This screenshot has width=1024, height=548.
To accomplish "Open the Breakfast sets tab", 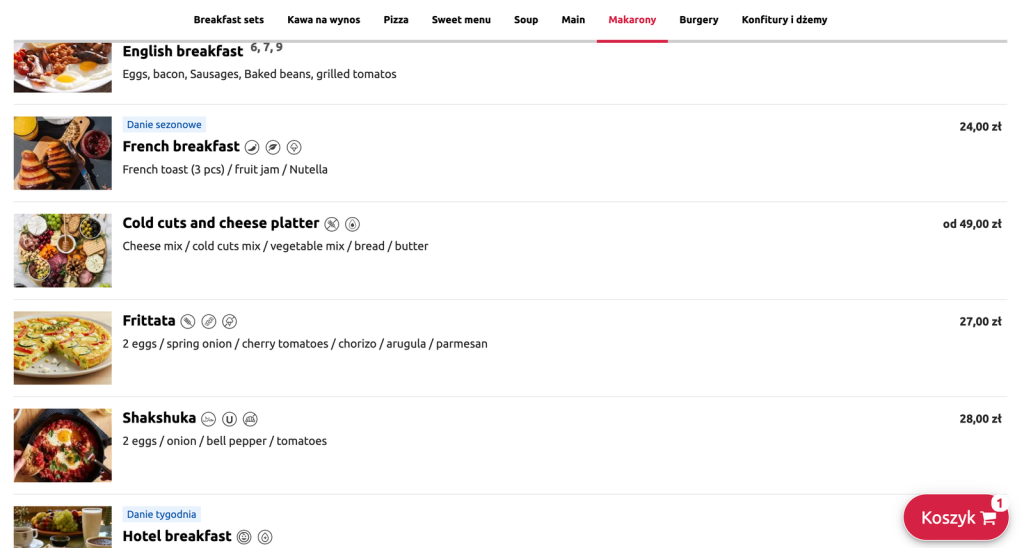I will [229, 20].
